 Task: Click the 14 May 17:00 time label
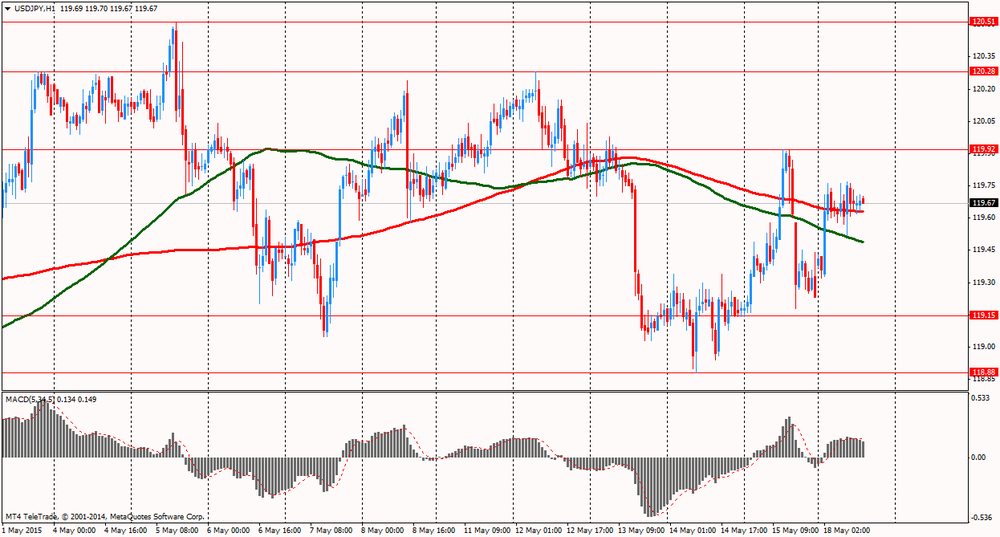coord(744,530)
